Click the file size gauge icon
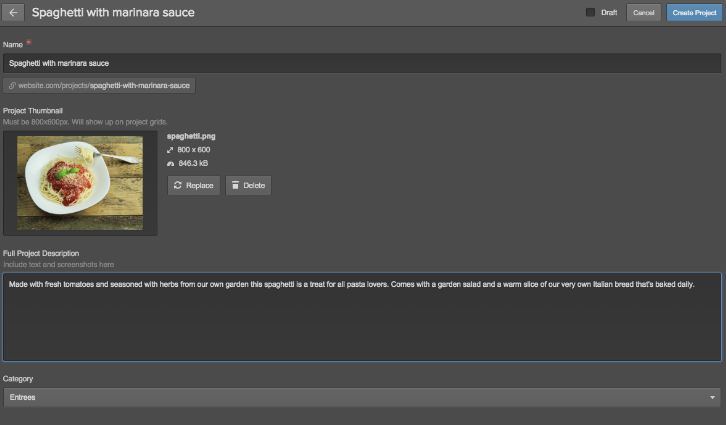 [170, 163]
